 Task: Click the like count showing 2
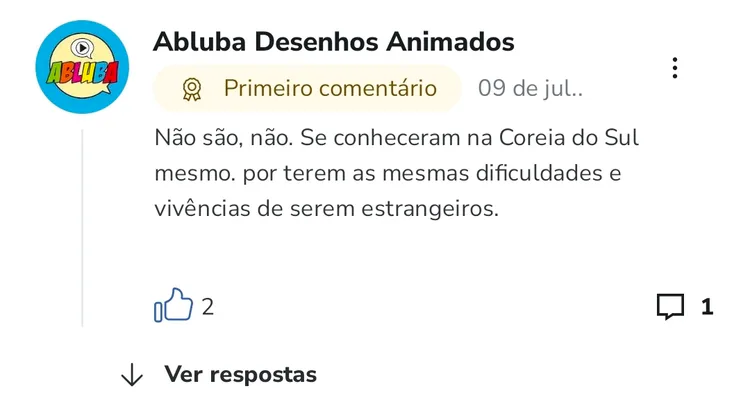point(208,307)
